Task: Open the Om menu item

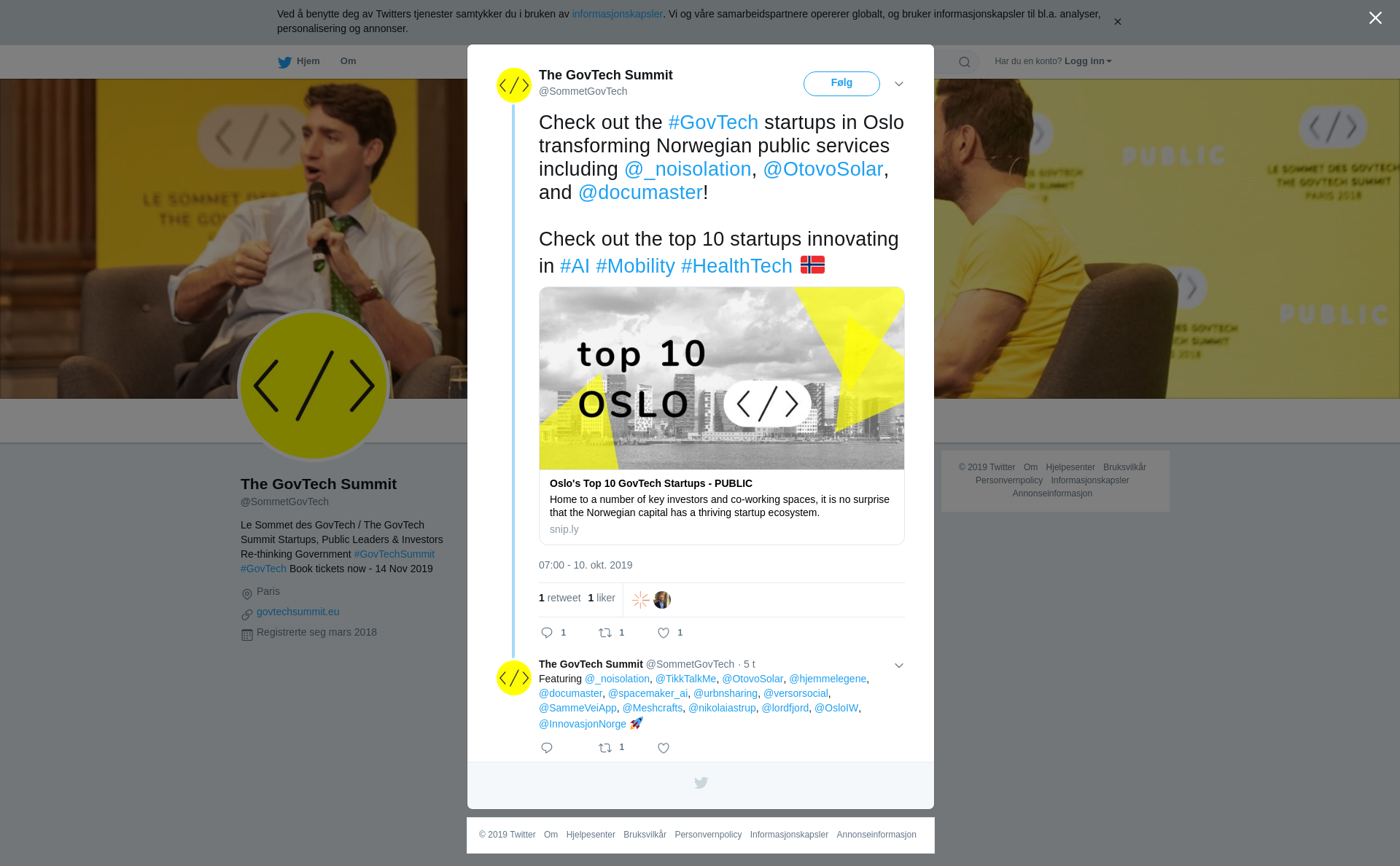Action: (x=348, y=61)
